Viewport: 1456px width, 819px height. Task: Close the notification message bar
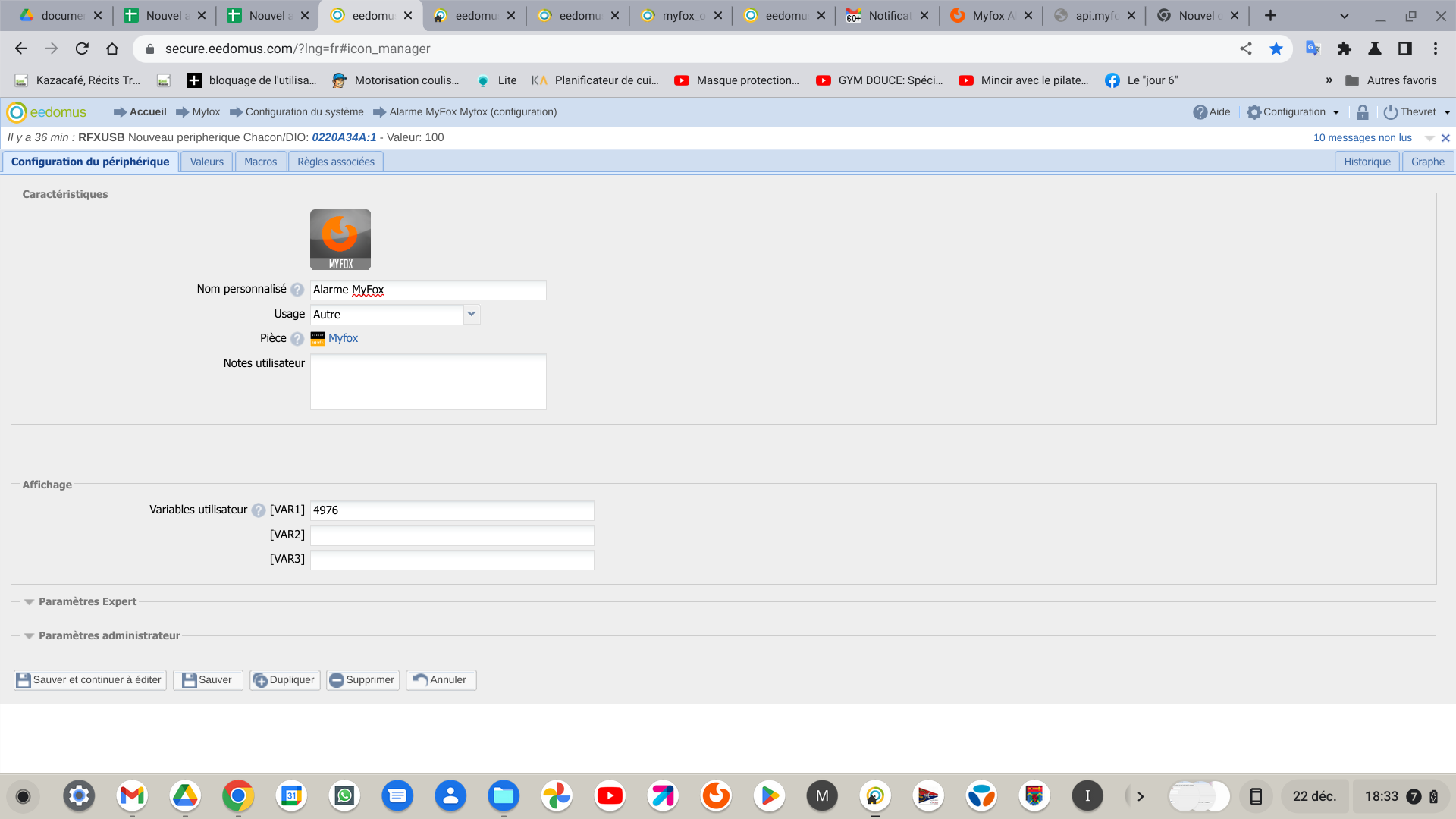[1445, 138]
